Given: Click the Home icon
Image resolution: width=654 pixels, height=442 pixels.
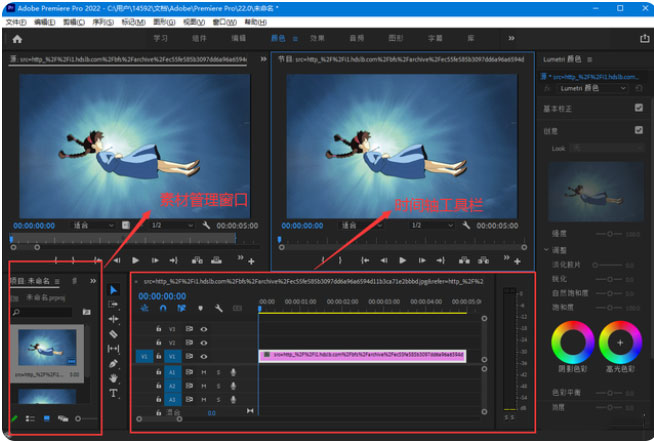Looking at the screenshot, I should point(17,39).
